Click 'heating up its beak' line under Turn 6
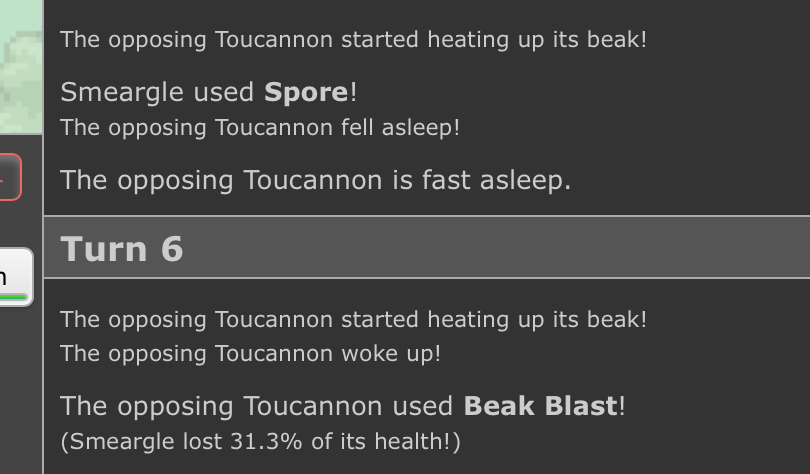Image resolution: width=810 pixels, height=474 pixels. [x=353, y=320]
